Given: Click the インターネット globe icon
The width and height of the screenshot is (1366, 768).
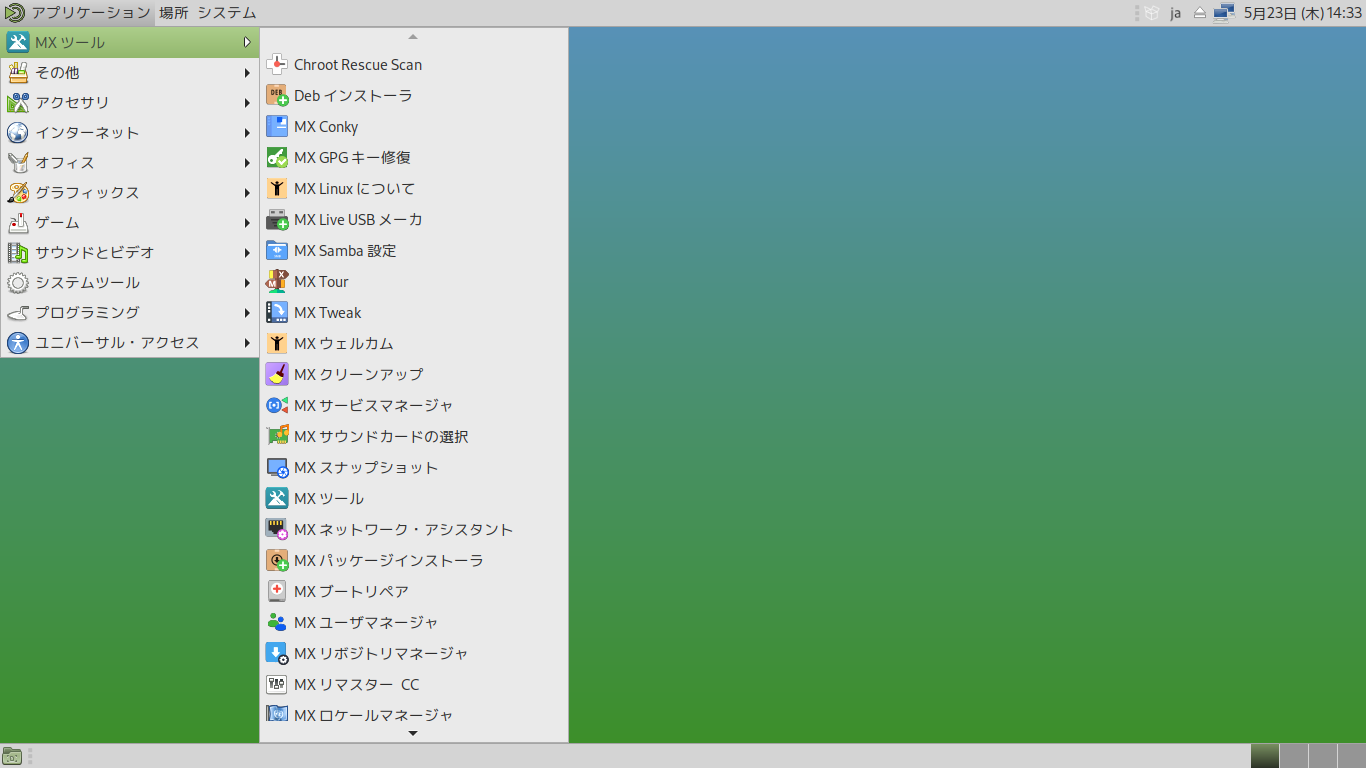Looking at the screenshot, I should click(18, 133).
